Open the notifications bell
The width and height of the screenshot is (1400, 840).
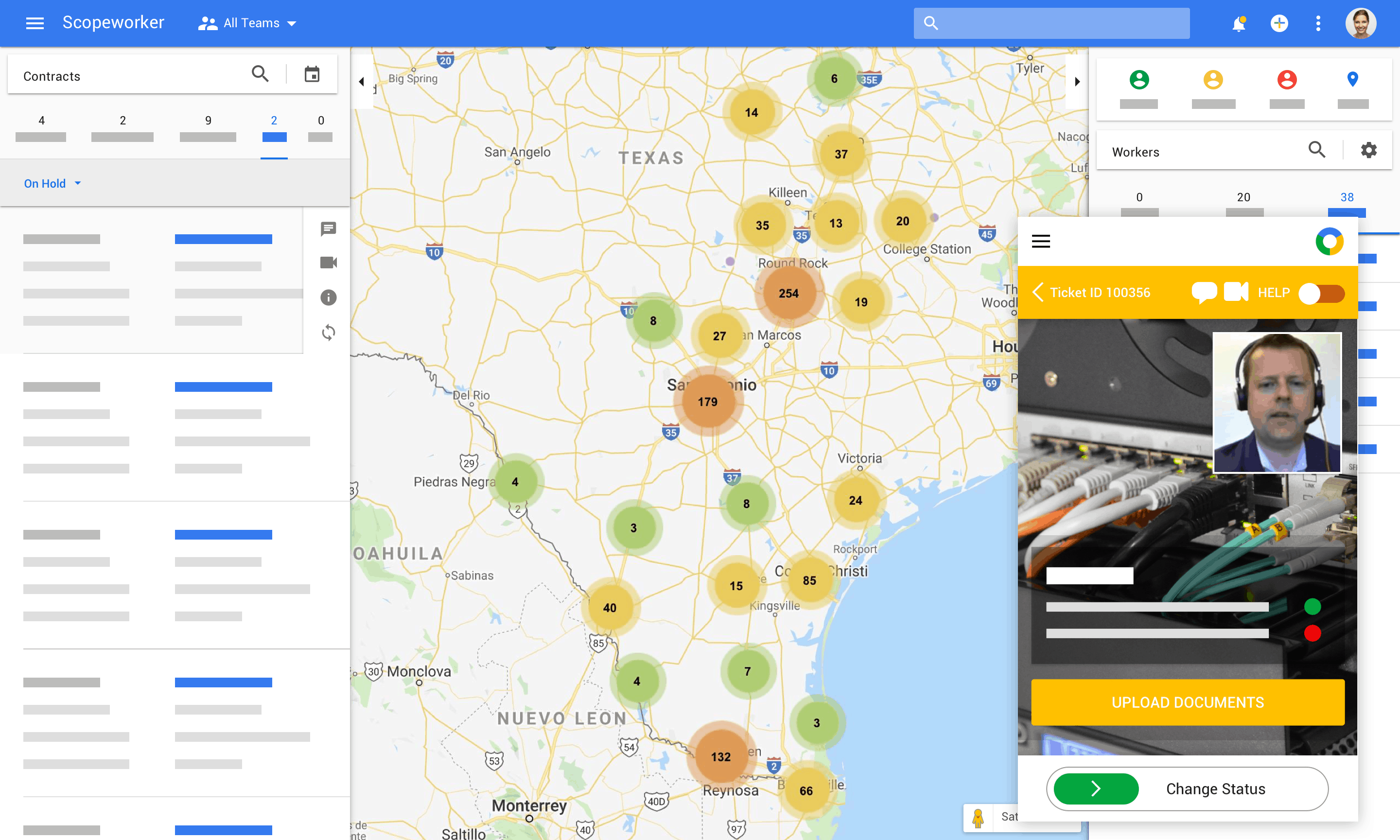pyautogui.click(x=1239, y=23)
